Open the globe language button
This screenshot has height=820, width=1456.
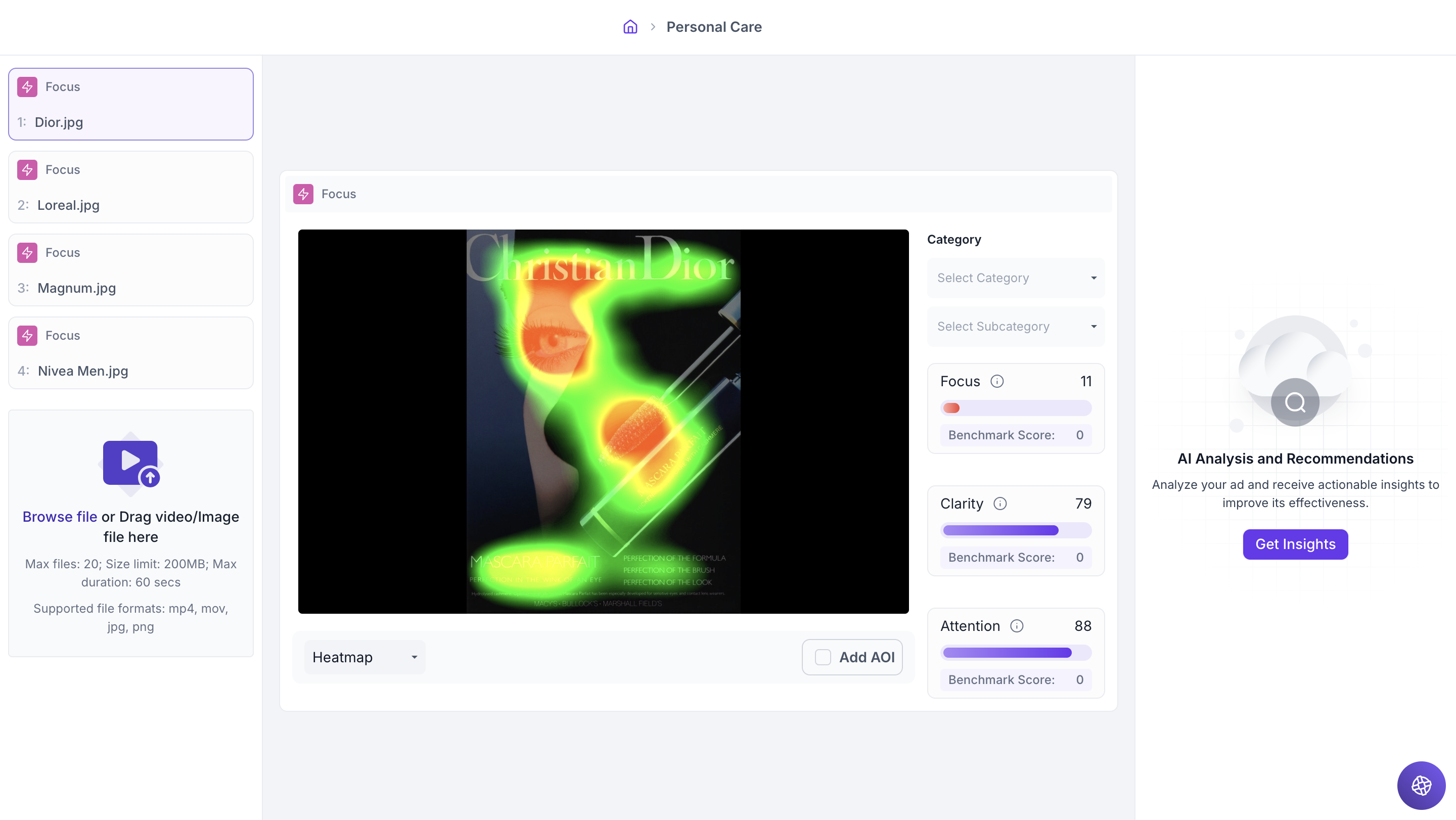click(x=1421, y=785)
